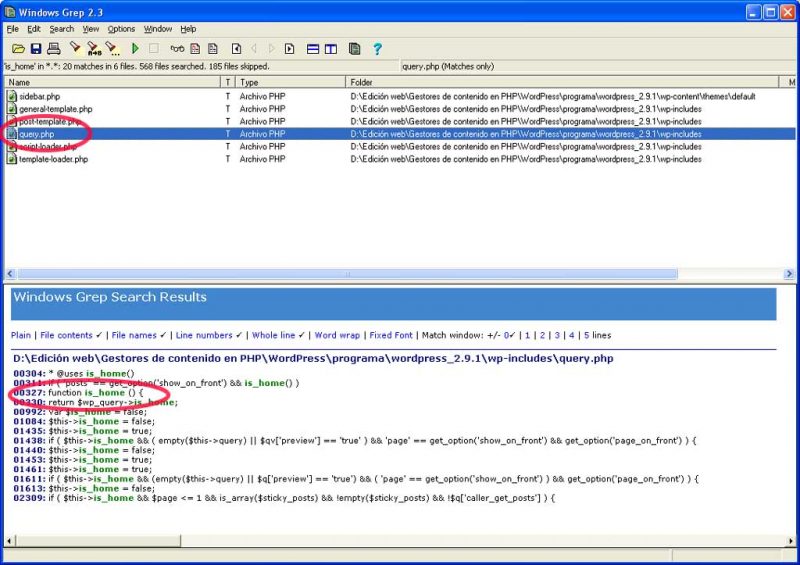Click the Open folder toolbar icon
The image size is (800, 565).
(x=18, y=48)
